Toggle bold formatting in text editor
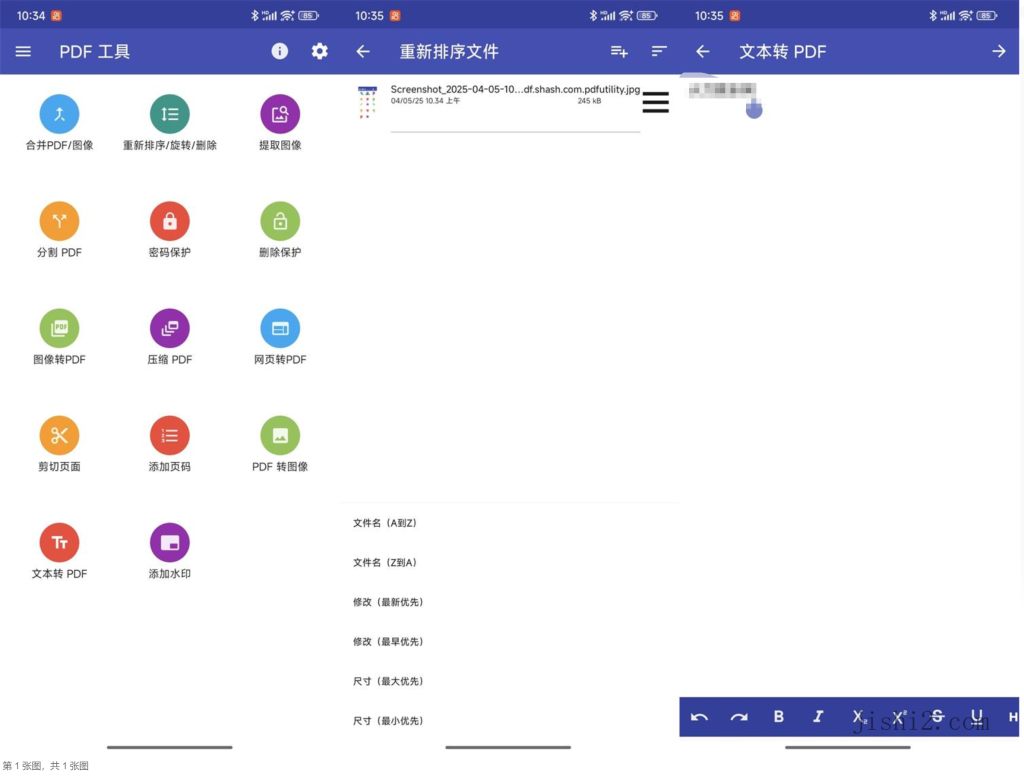Viewport: 1024px width, 776px height. coord(778,717)
